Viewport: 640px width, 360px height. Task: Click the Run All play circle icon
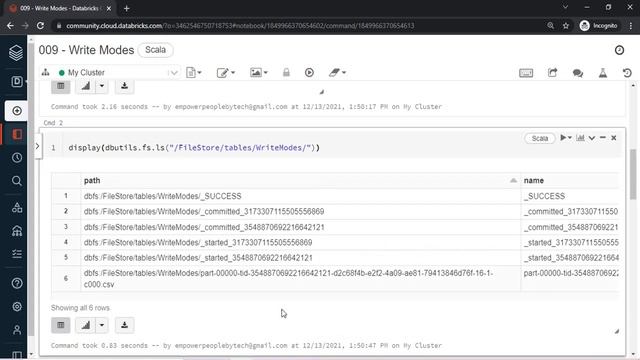[x=309, y=73]
